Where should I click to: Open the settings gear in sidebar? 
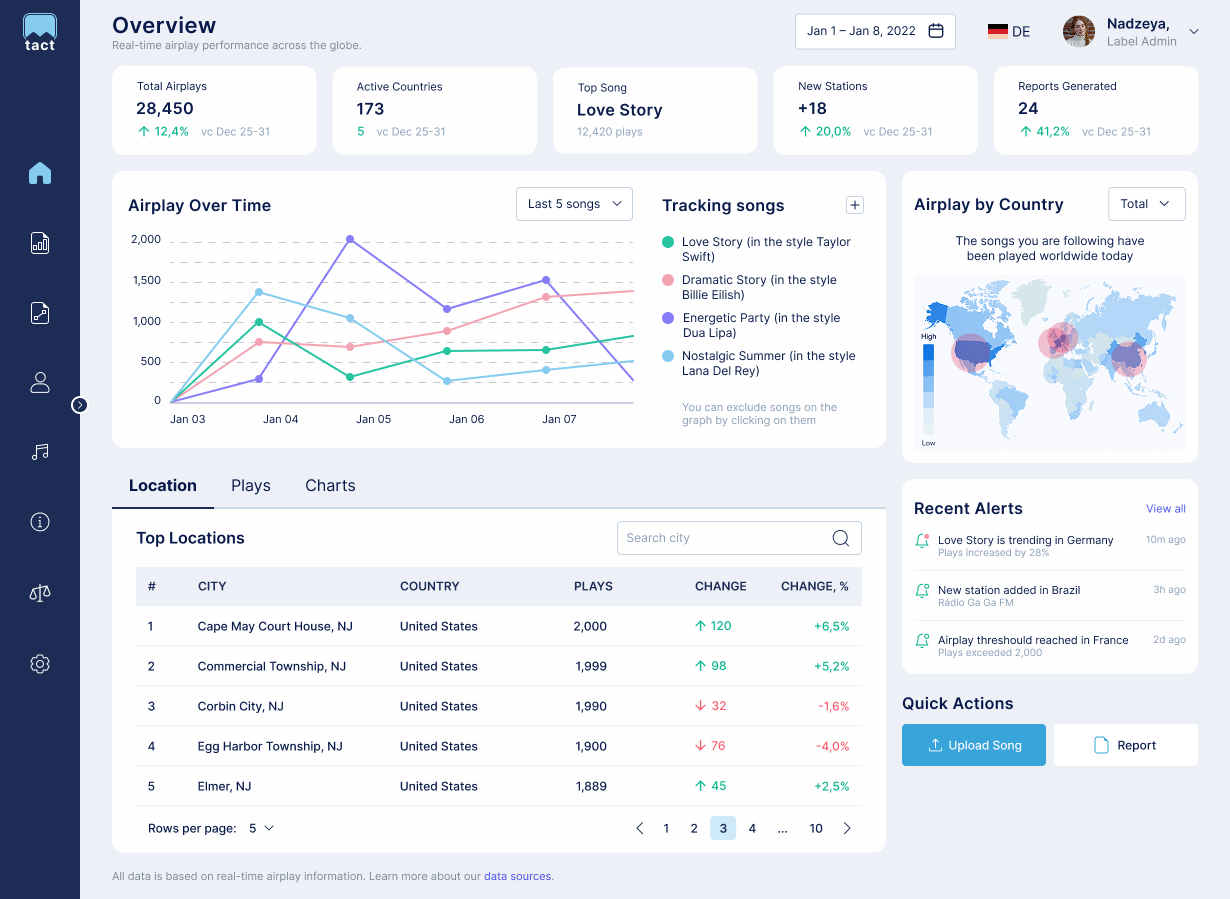point(40,664)
